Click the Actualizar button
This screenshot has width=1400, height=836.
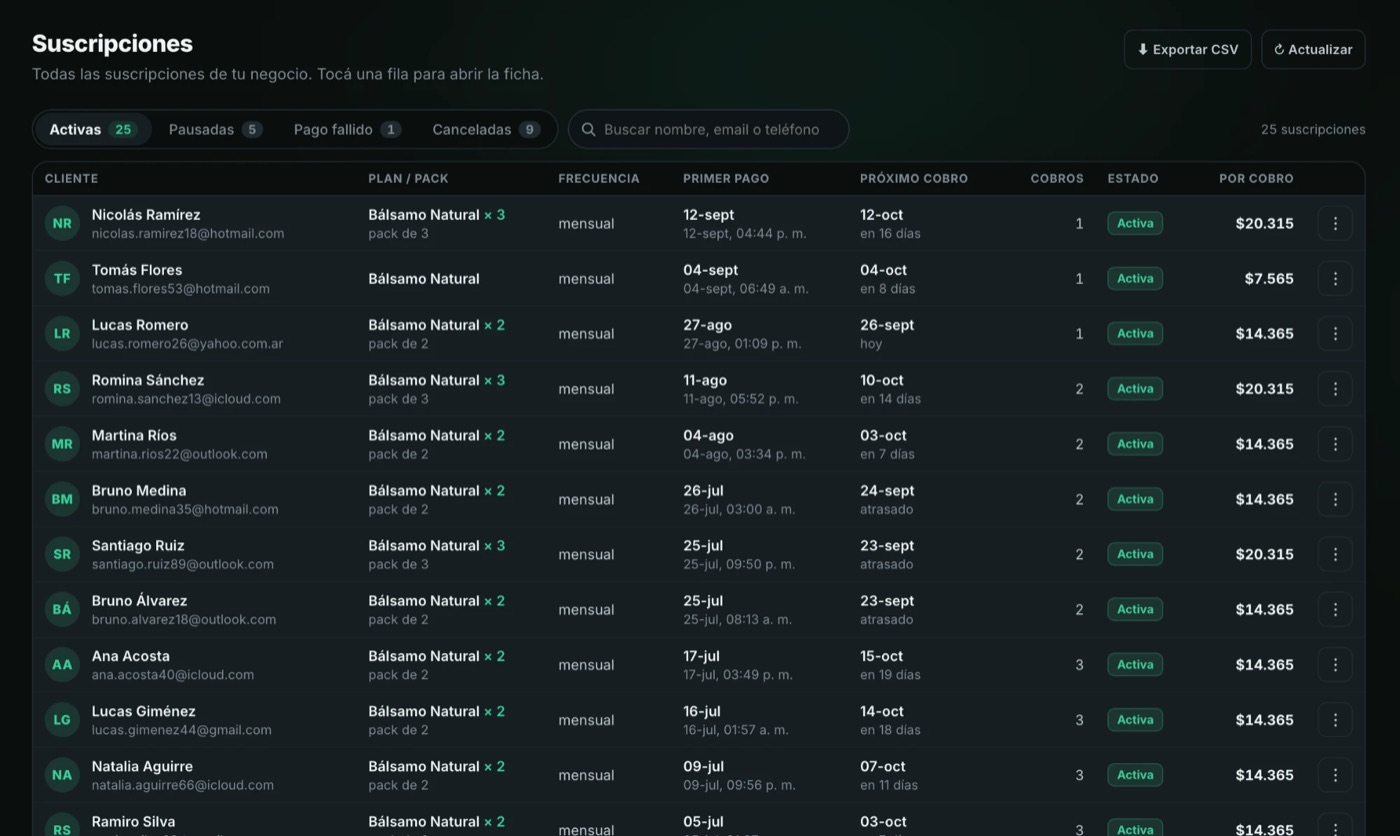[x=1313, y=50]
